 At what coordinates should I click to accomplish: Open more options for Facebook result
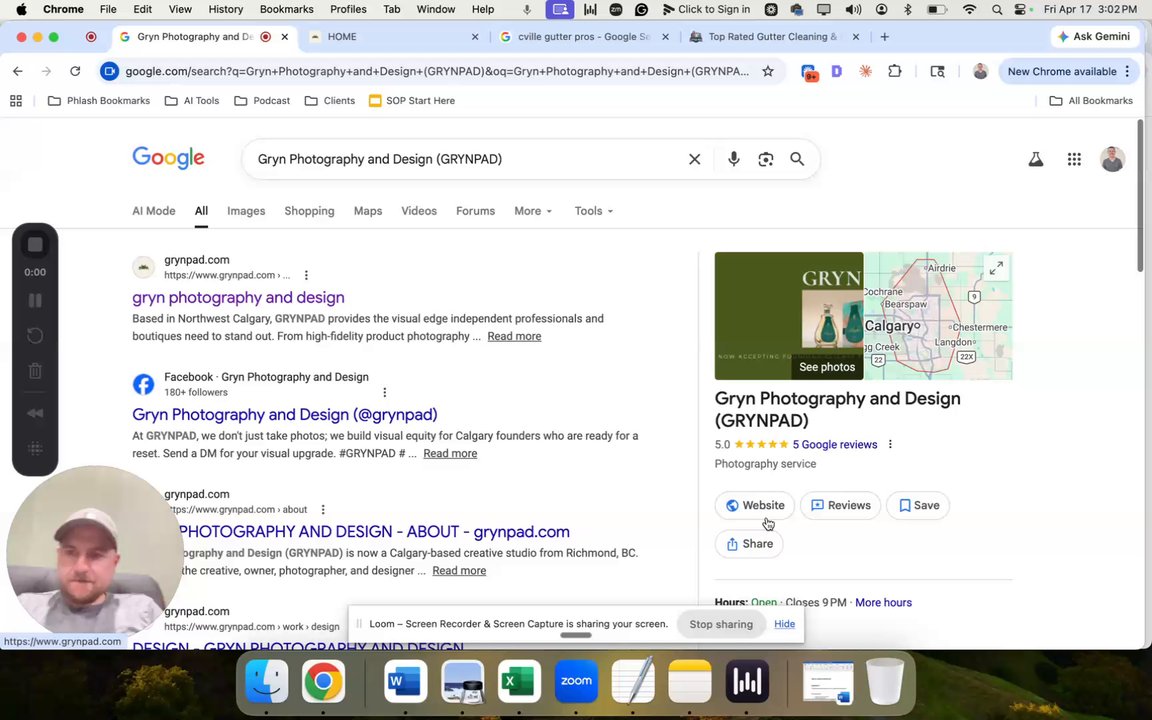(384, 392)
